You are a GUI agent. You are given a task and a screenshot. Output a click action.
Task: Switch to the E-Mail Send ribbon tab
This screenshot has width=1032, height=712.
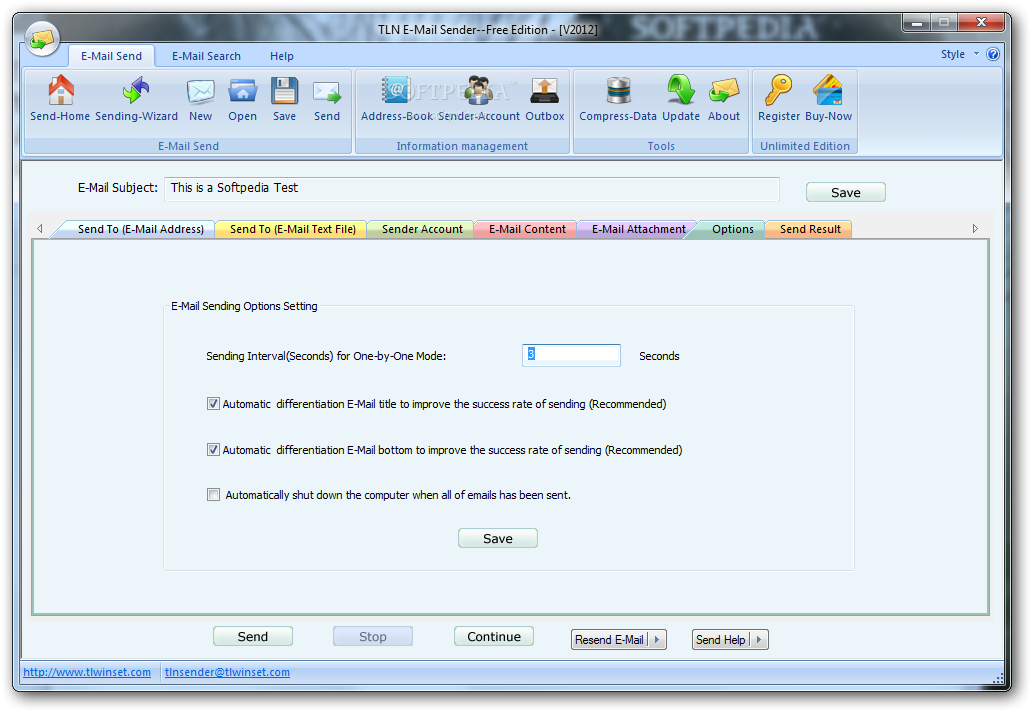pyautogui.click(x=111, y=56)
